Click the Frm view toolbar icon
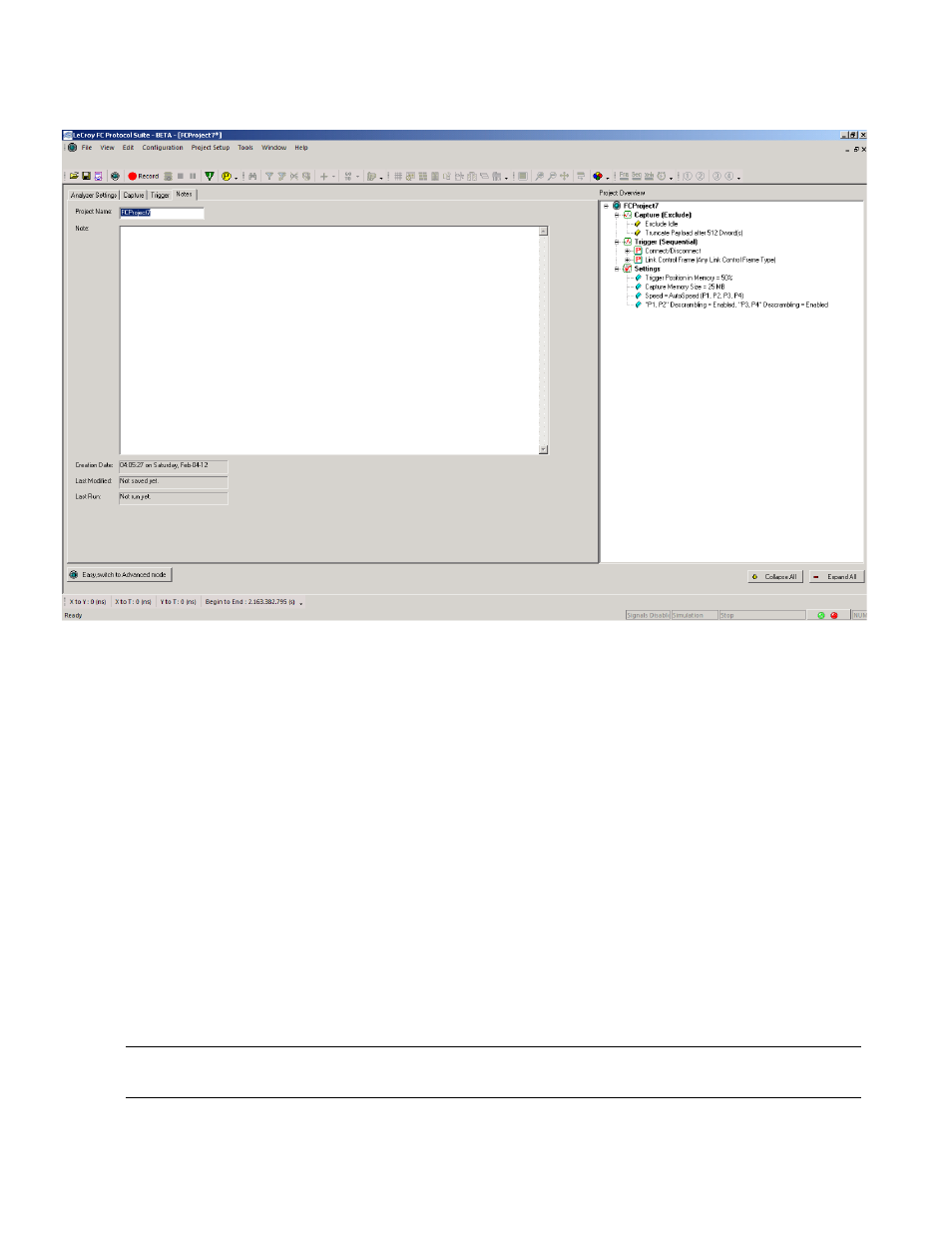 624,176
